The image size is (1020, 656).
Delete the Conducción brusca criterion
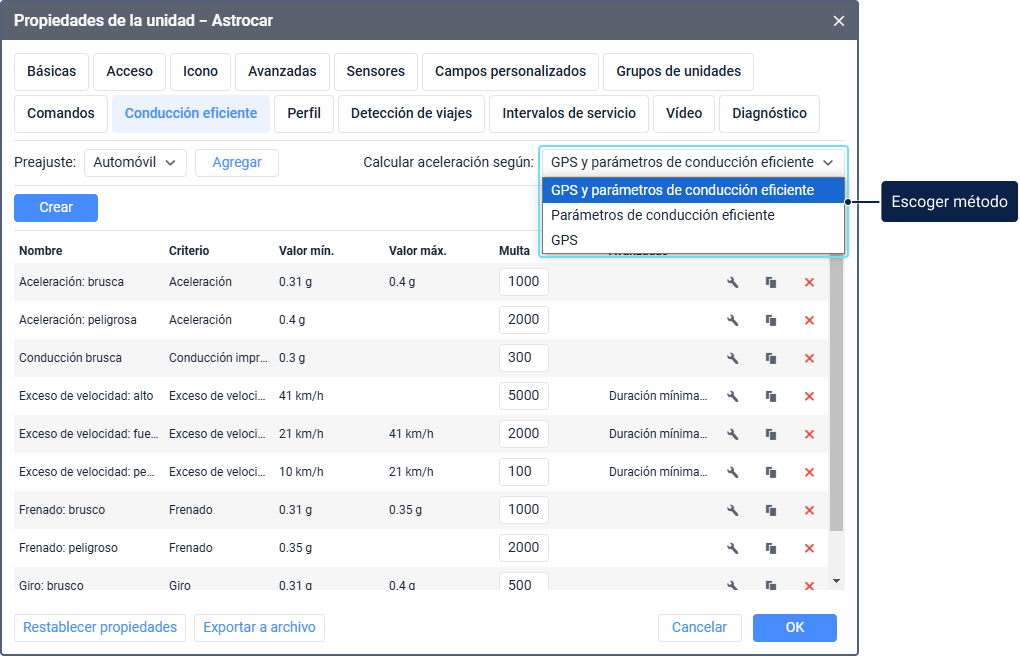coord(809,358)
